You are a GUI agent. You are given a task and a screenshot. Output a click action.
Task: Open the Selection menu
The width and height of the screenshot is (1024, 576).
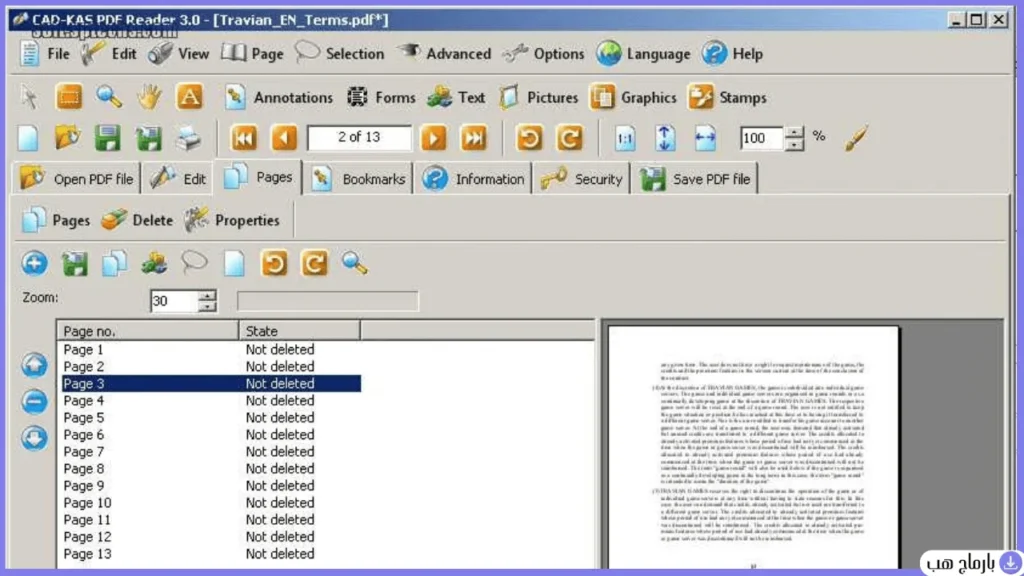(x=340, y=54)
